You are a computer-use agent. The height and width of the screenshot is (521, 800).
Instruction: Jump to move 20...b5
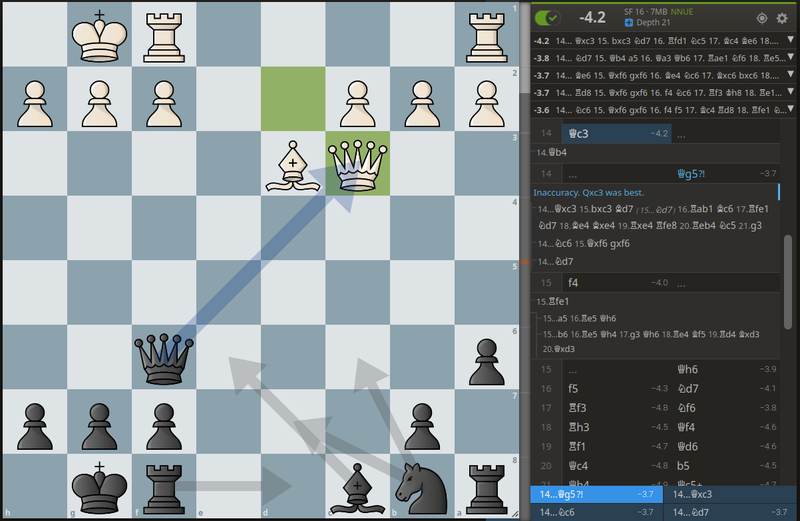point(725,466)
